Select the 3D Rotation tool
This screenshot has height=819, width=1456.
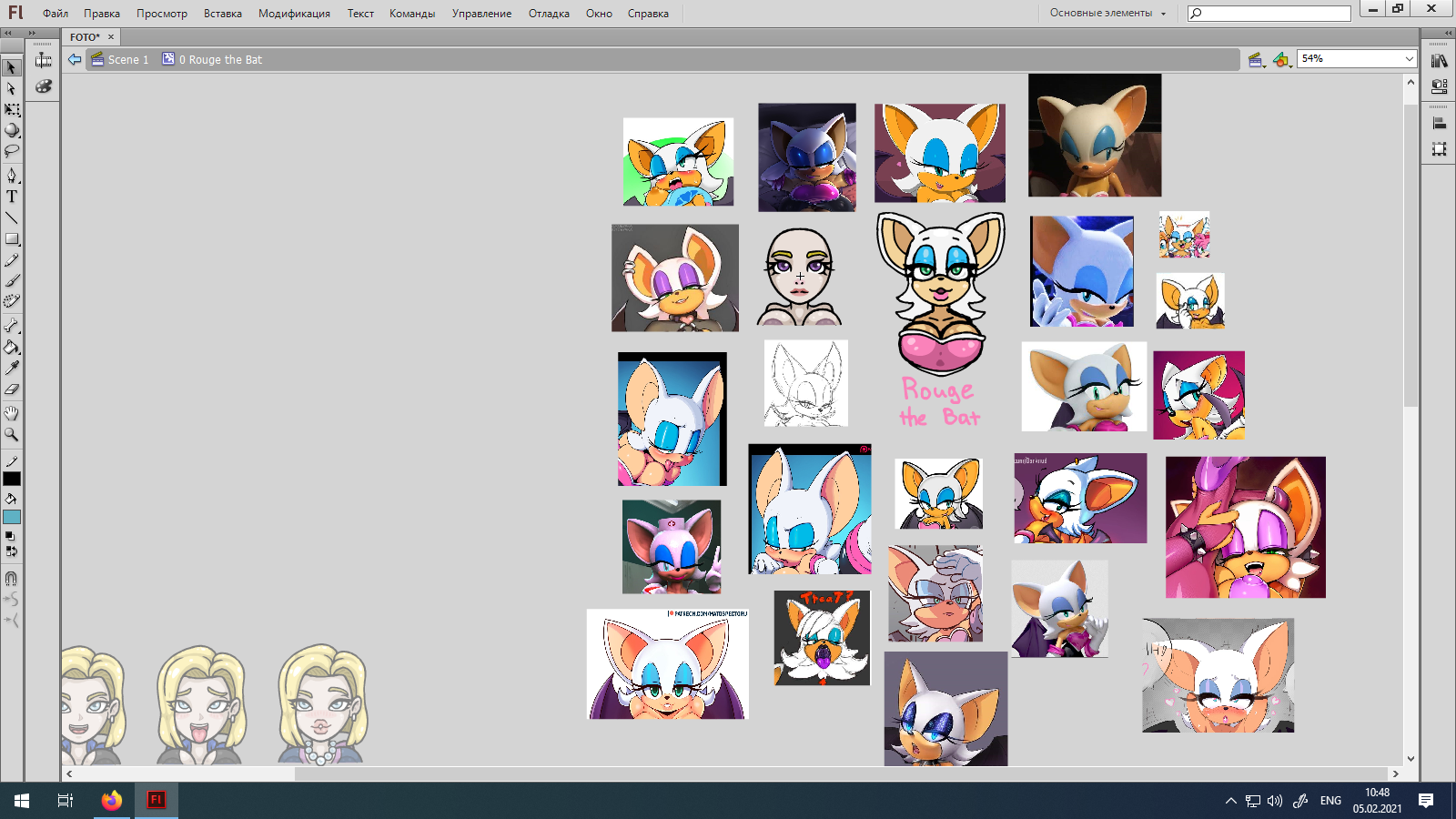click(x=12, y=130)
